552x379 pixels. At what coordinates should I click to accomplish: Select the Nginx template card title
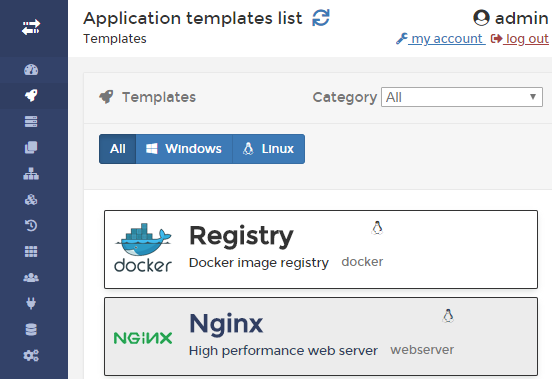[x=226, y=323]
